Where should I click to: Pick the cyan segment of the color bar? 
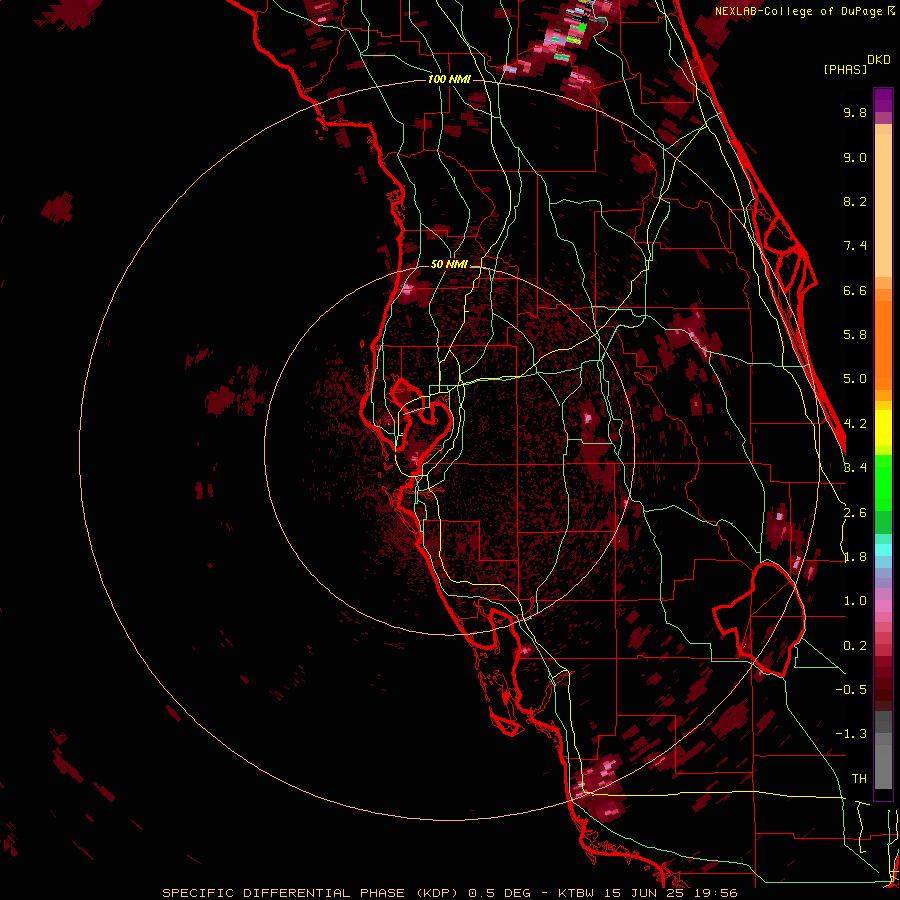pyautogui.click(x=883, y=550)
